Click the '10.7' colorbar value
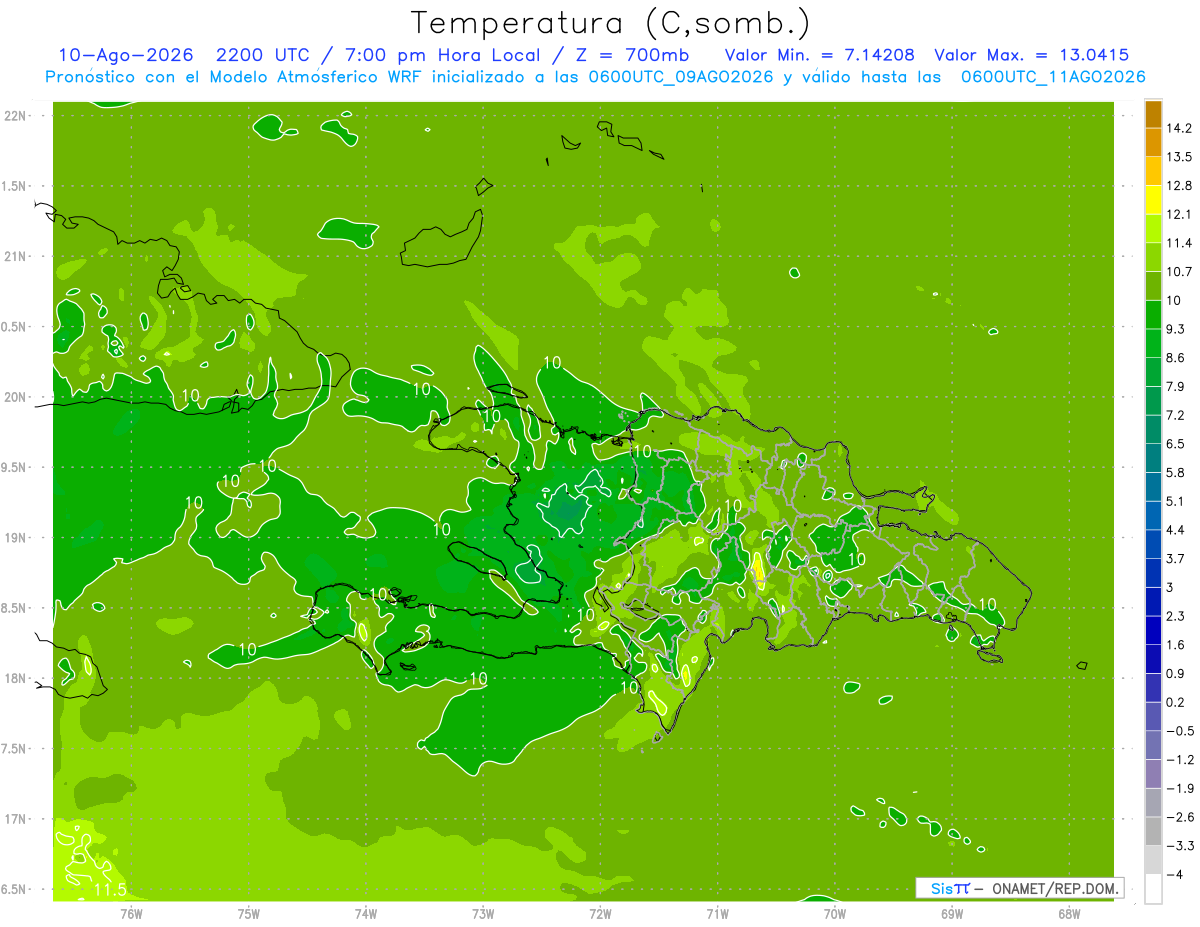 1179,271
